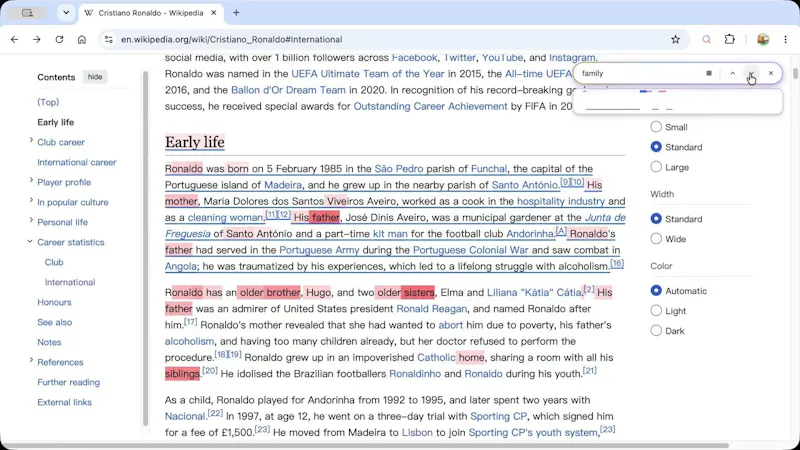Close the Cristiano Ronaldo Wikipedia tab
Screen dimensions: 800x450
point(214,13)
